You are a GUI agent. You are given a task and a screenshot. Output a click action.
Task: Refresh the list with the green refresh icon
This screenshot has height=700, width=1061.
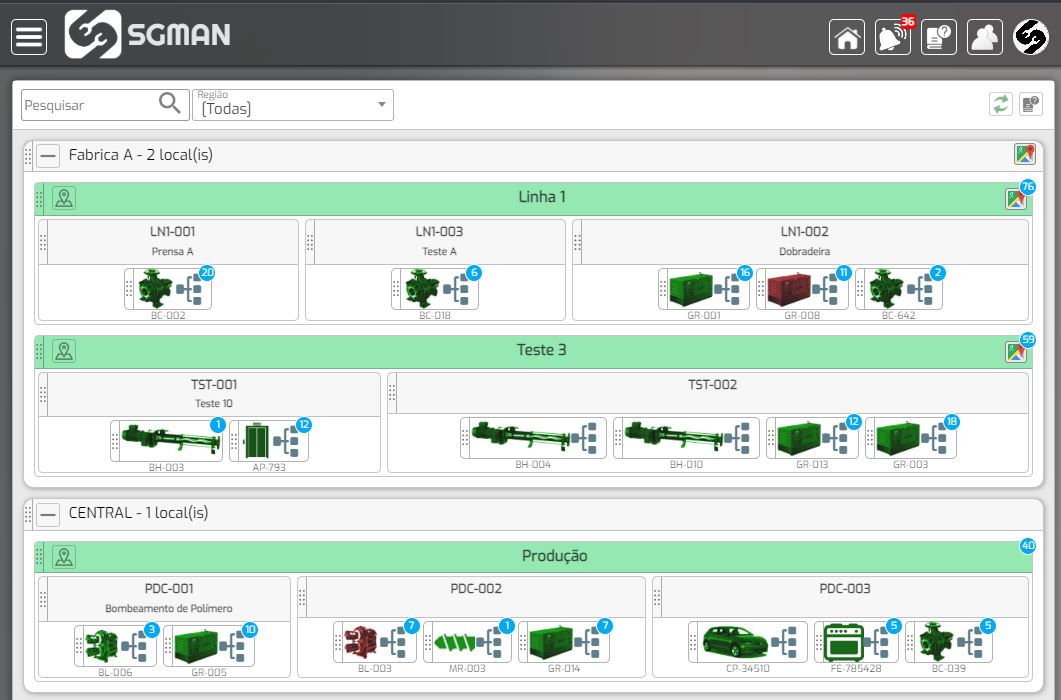pyautogui.click(x=1000, y=104)
